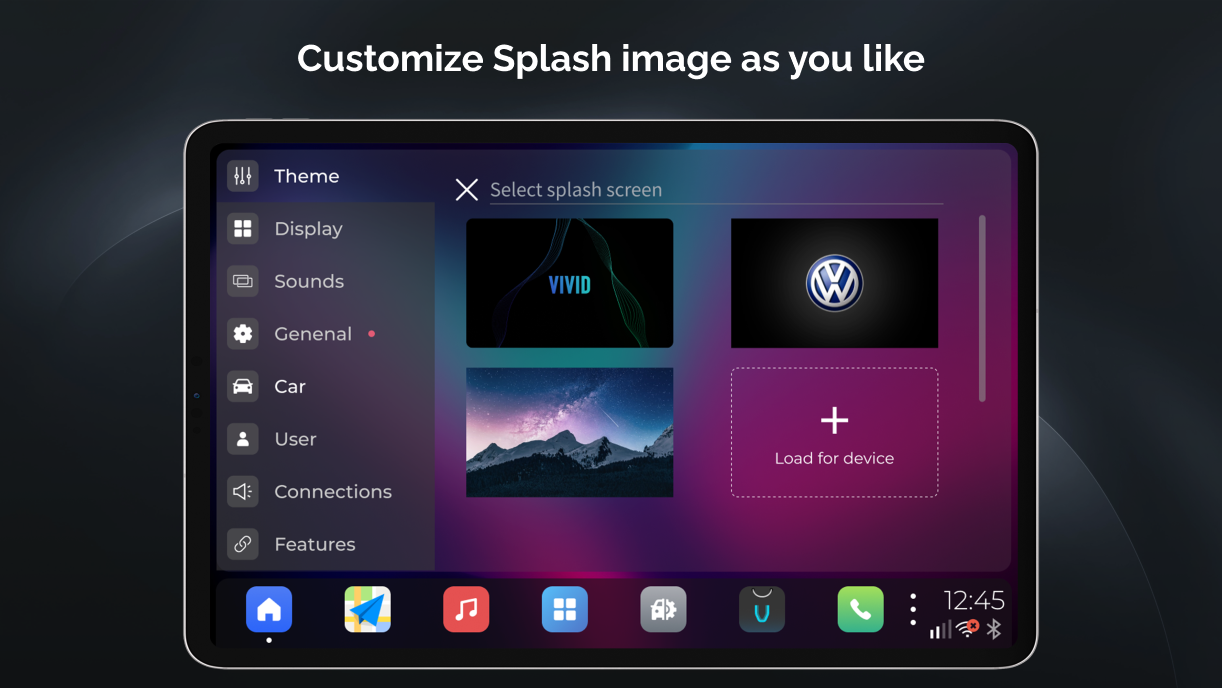Click the Load for device button
Screen dimensions: 1222x688
[x=834, y=432]
